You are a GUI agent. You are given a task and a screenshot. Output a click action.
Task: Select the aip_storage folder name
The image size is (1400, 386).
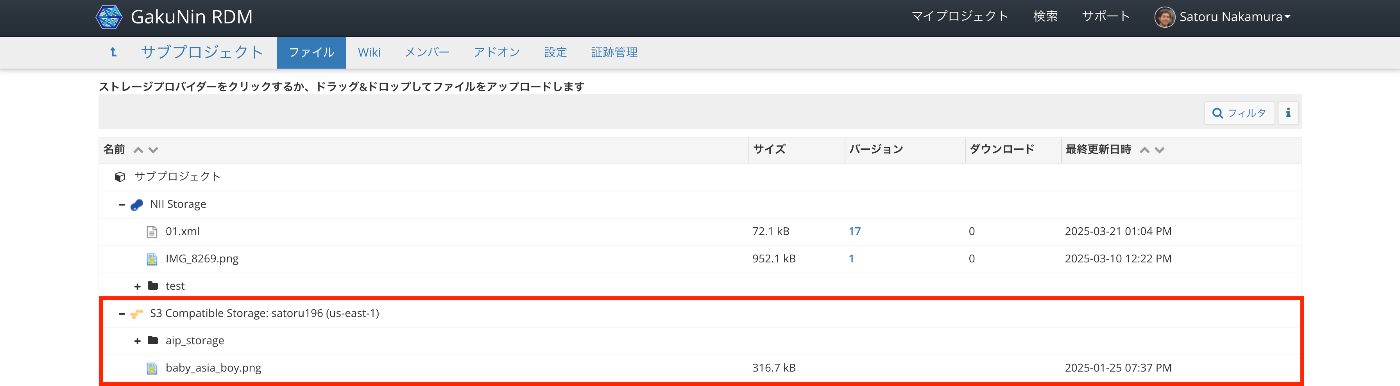(x=195, y=340)
